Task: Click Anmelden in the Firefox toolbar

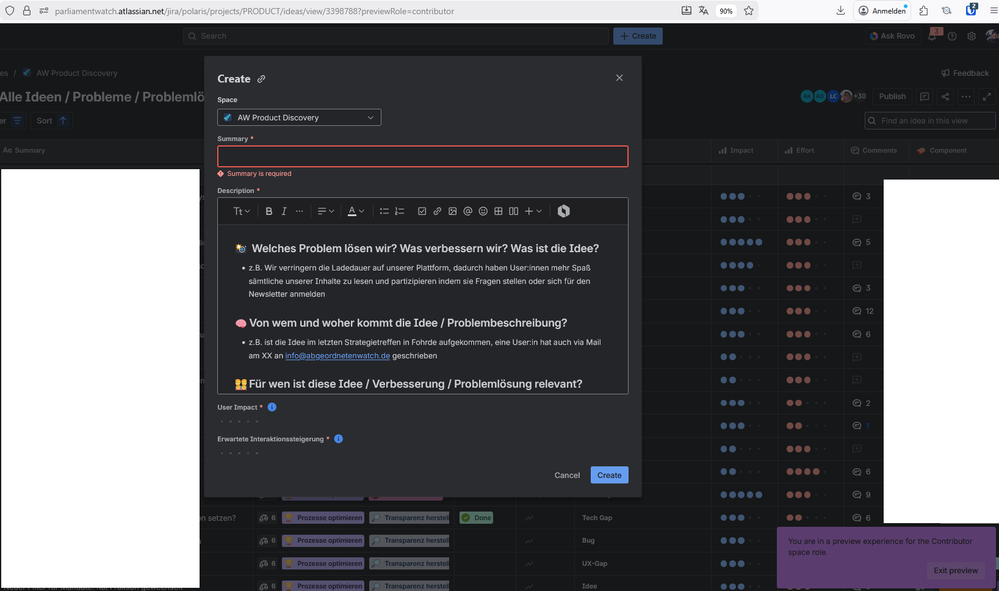Action: coord(882,11)
